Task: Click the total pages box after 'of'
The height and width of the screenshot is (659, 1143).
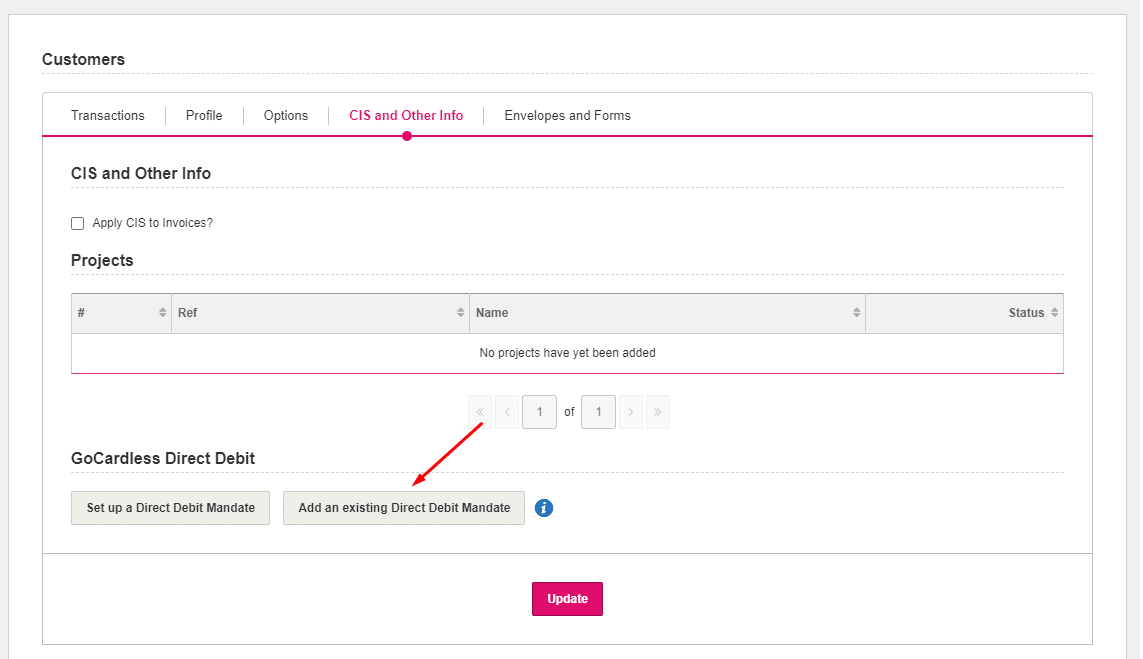Action: [x=598, y=412]
